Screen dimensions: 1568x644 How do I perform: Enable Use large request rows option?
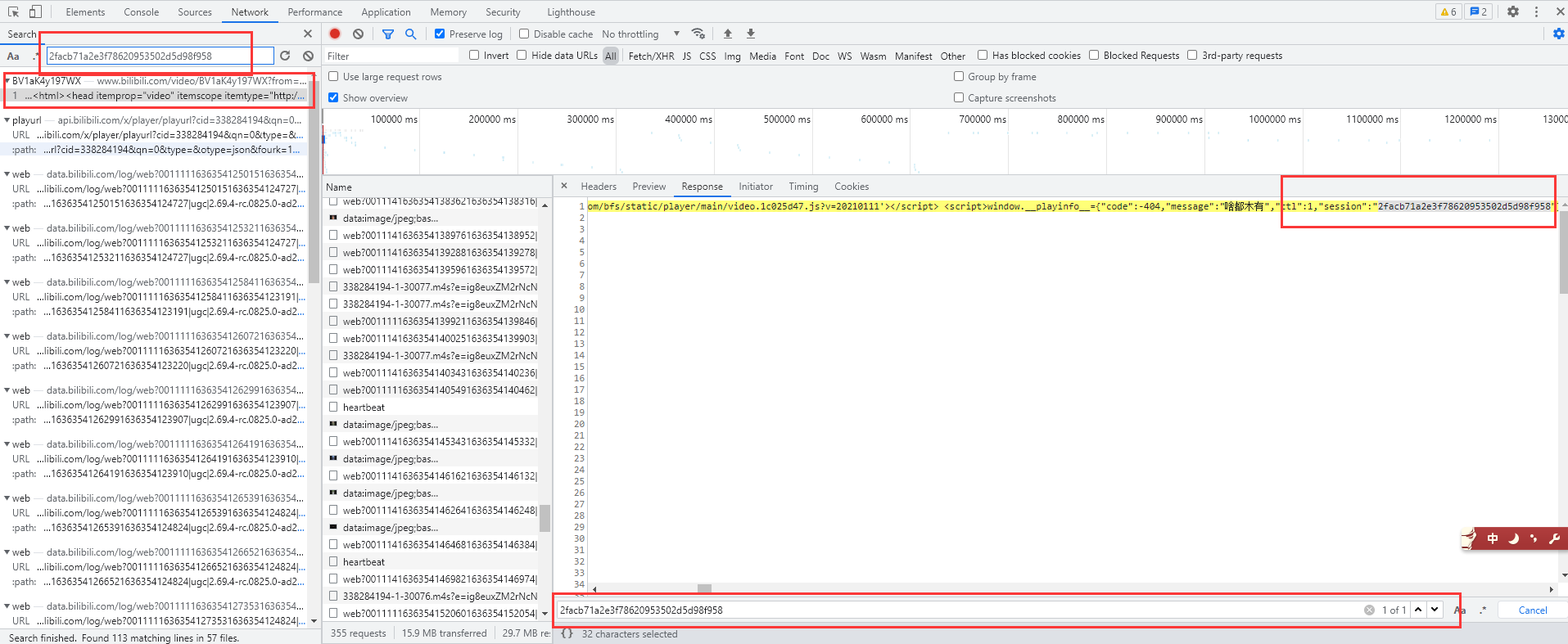[333, 76]
